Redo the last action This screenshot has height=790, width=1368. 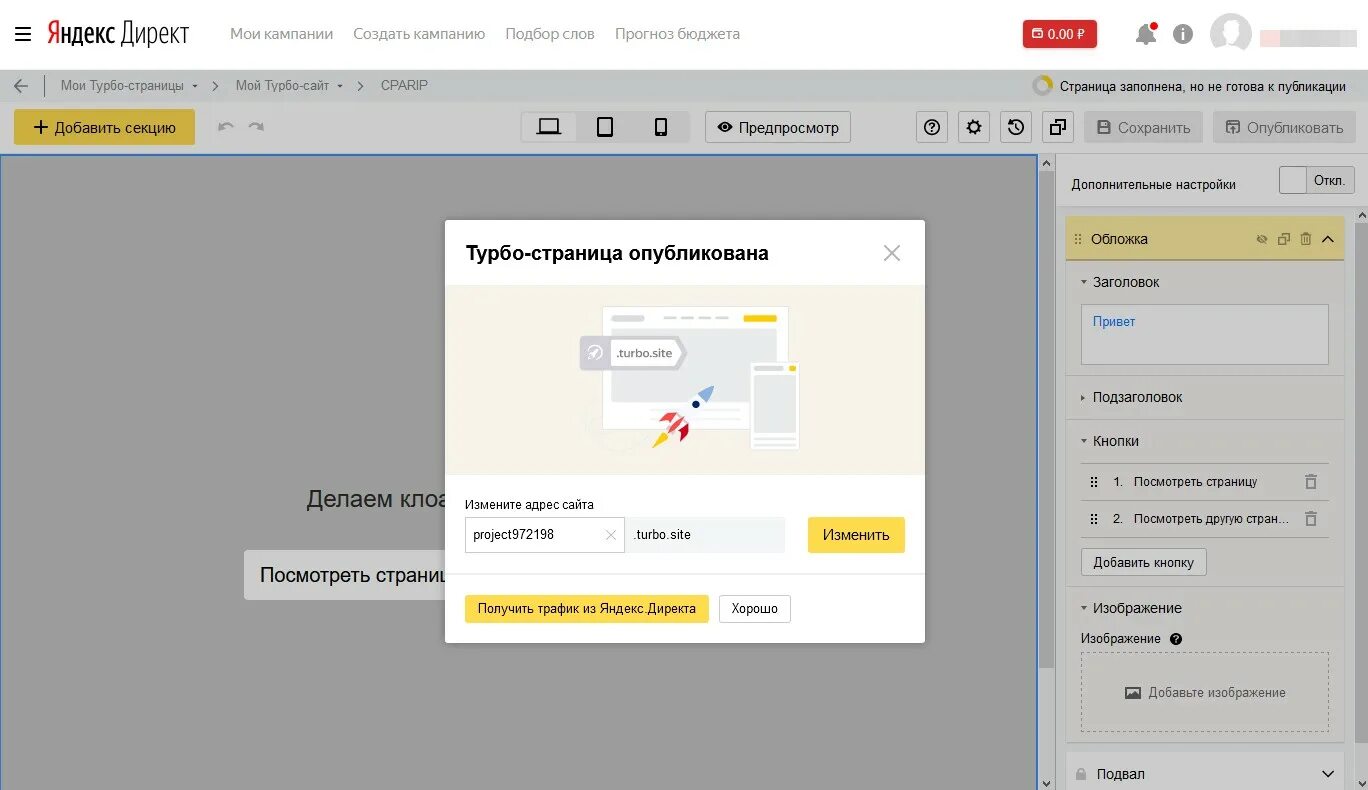point(256,127)
